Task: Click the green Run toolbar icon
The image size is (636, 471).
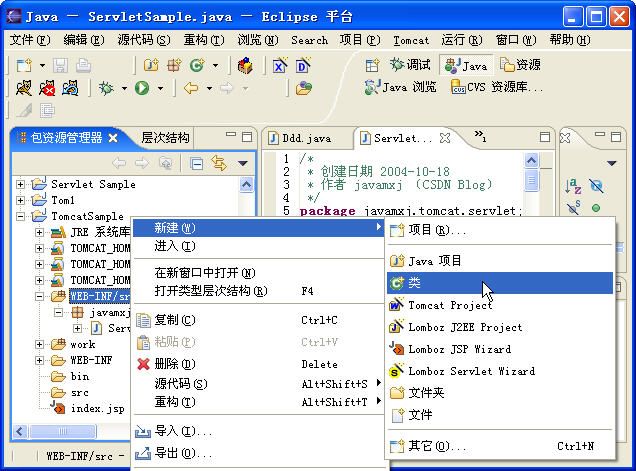Action: click(x=142, y=88)
